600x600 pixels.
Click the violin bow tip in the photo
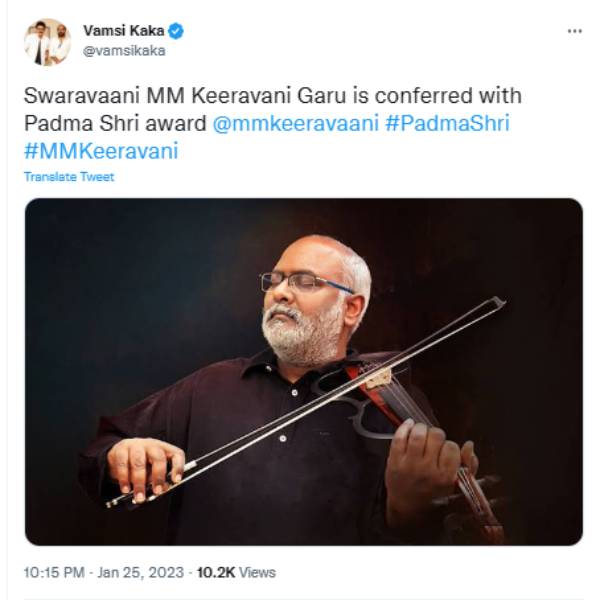(498, 301)
